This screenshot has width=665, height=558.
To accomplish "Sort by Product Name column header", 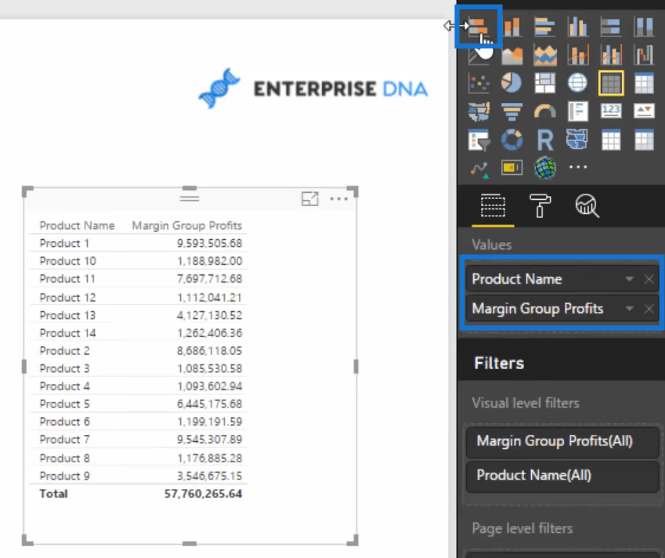I will 77,226.
